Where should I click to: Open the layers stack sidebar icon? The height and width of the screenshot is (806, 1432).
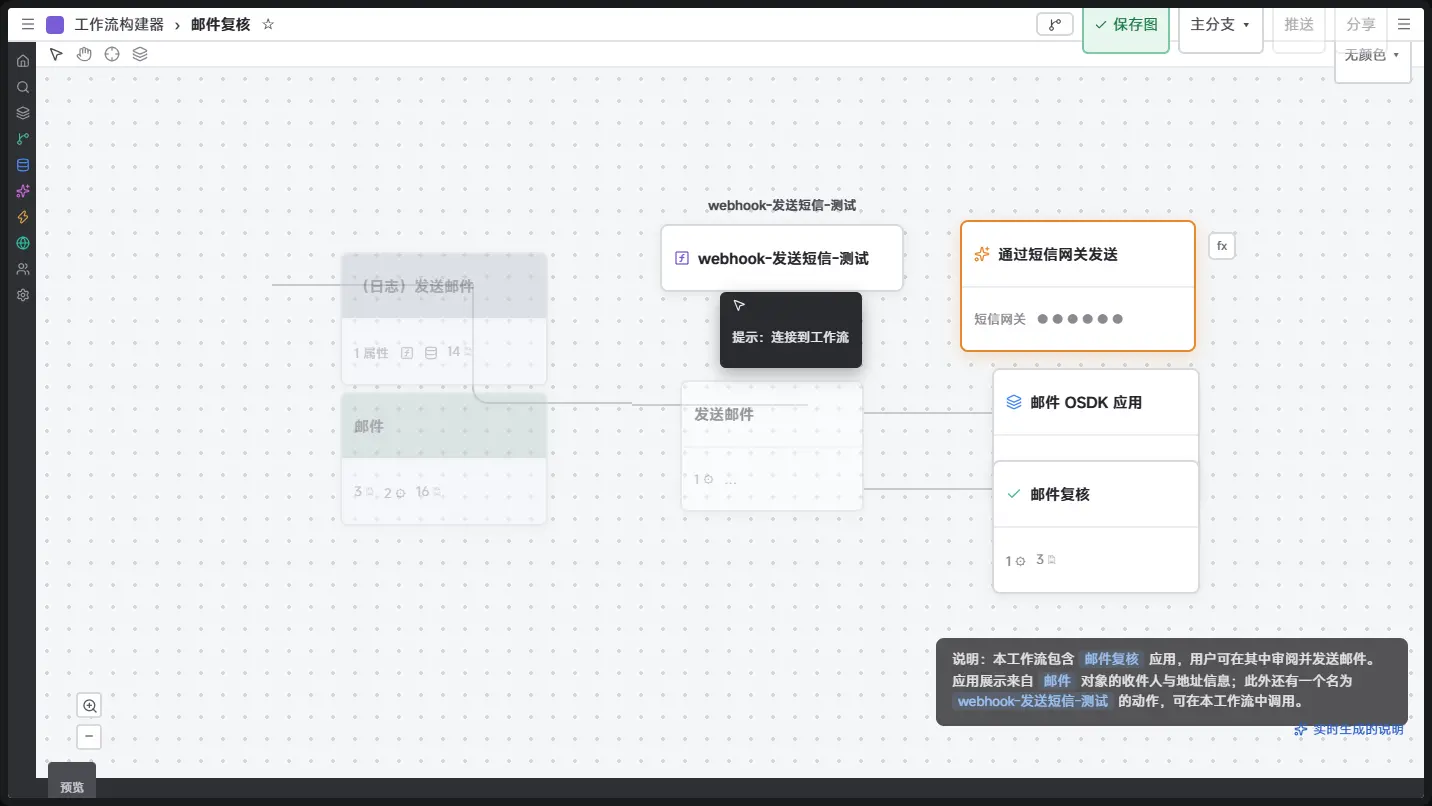tap(23, 113)
